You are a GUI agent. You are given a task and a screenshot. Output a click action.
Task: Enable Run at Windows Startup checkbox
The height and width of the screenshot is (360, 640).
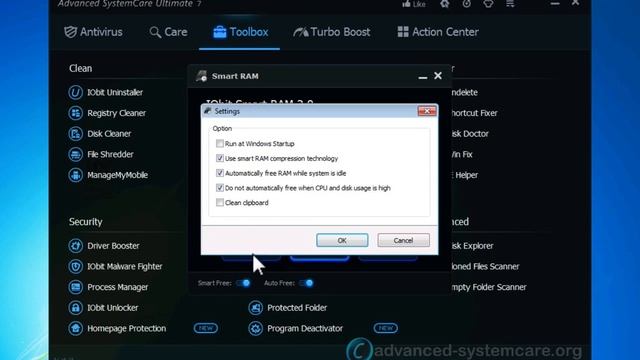coord(220,144)
